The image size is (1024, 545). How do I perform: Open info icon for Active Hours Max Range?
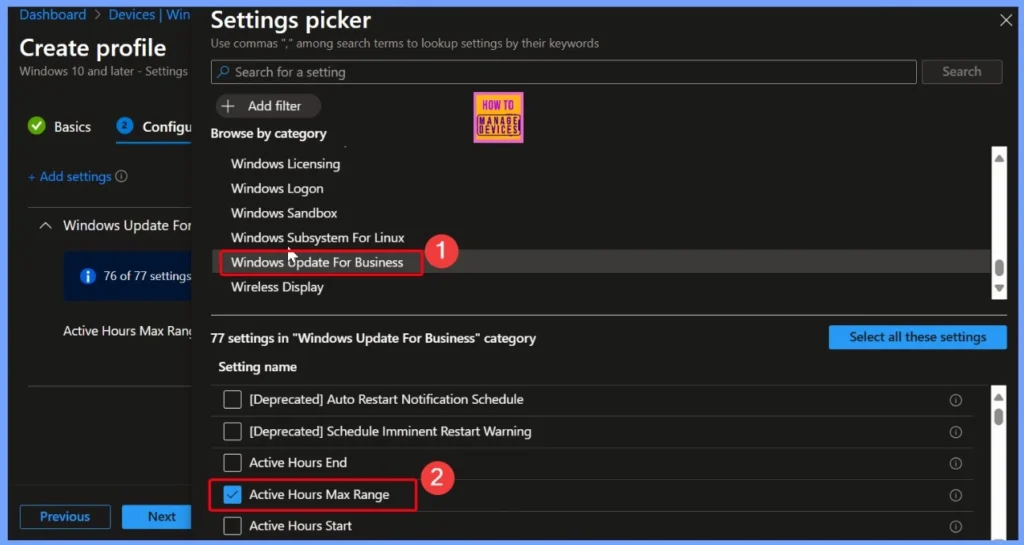[955, 495]
